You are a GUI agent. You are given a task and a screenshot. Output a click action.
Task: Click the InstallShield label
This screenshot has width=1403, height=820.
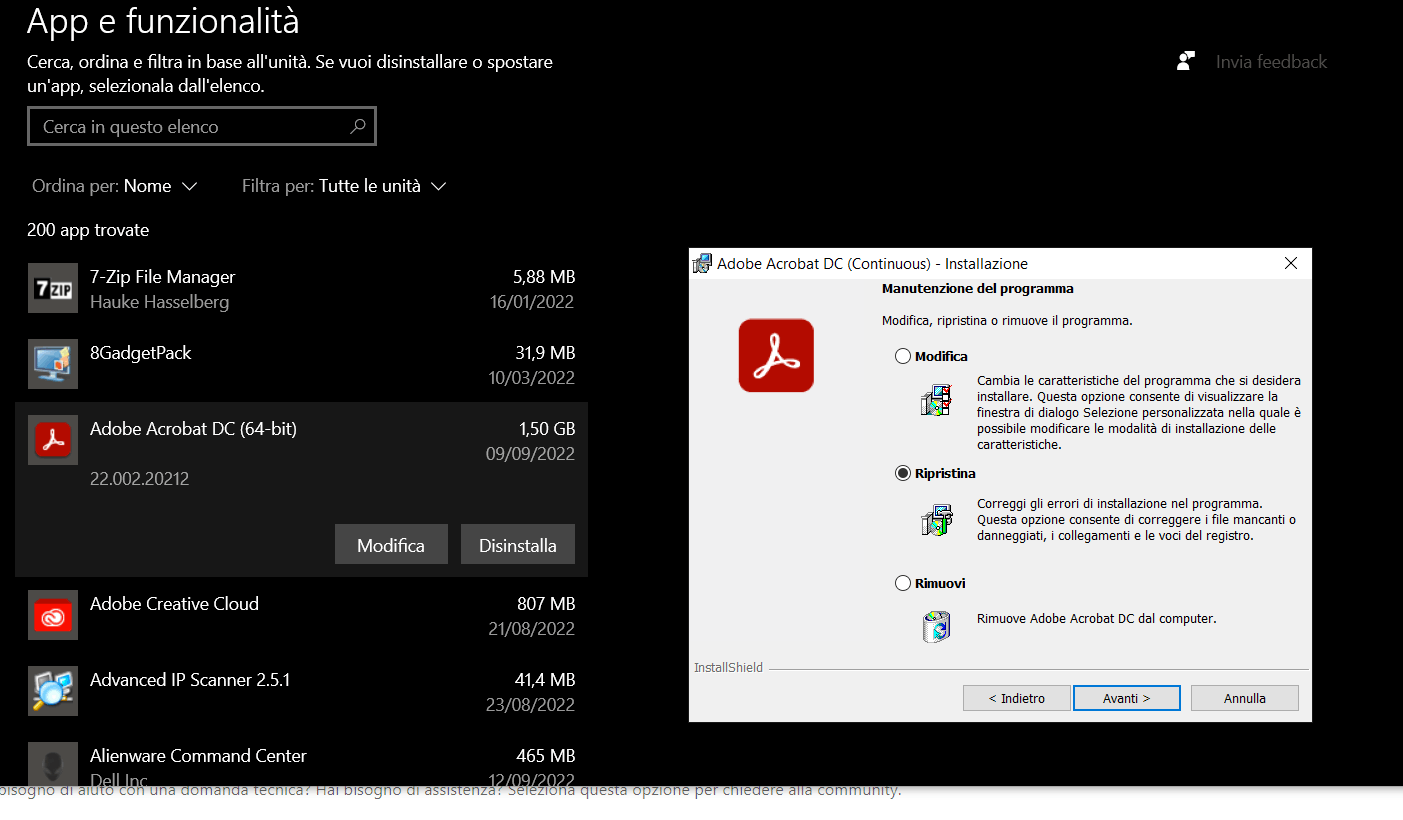click(x=728, y=668)
